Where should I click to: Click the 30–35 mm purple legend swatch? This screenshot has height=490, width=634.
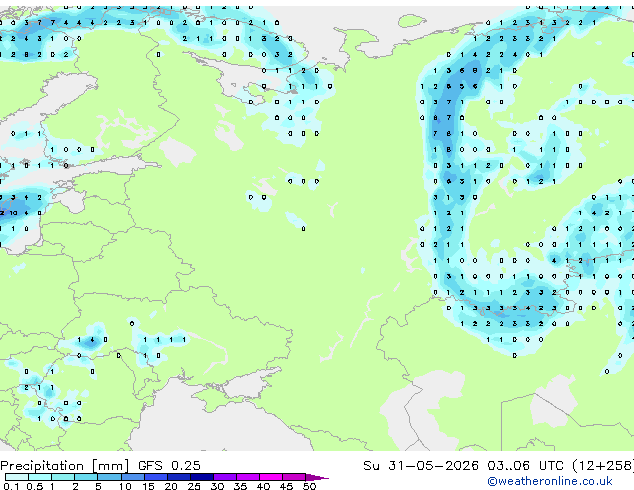coord(225,477)
